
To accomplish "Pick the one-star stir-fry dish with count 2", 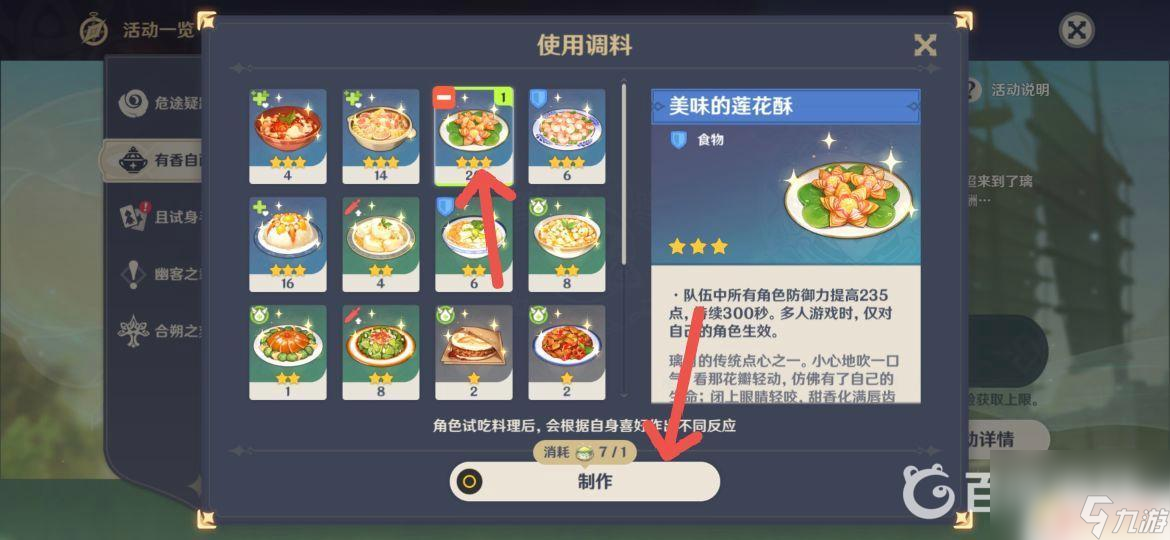I will pos(566,352).
